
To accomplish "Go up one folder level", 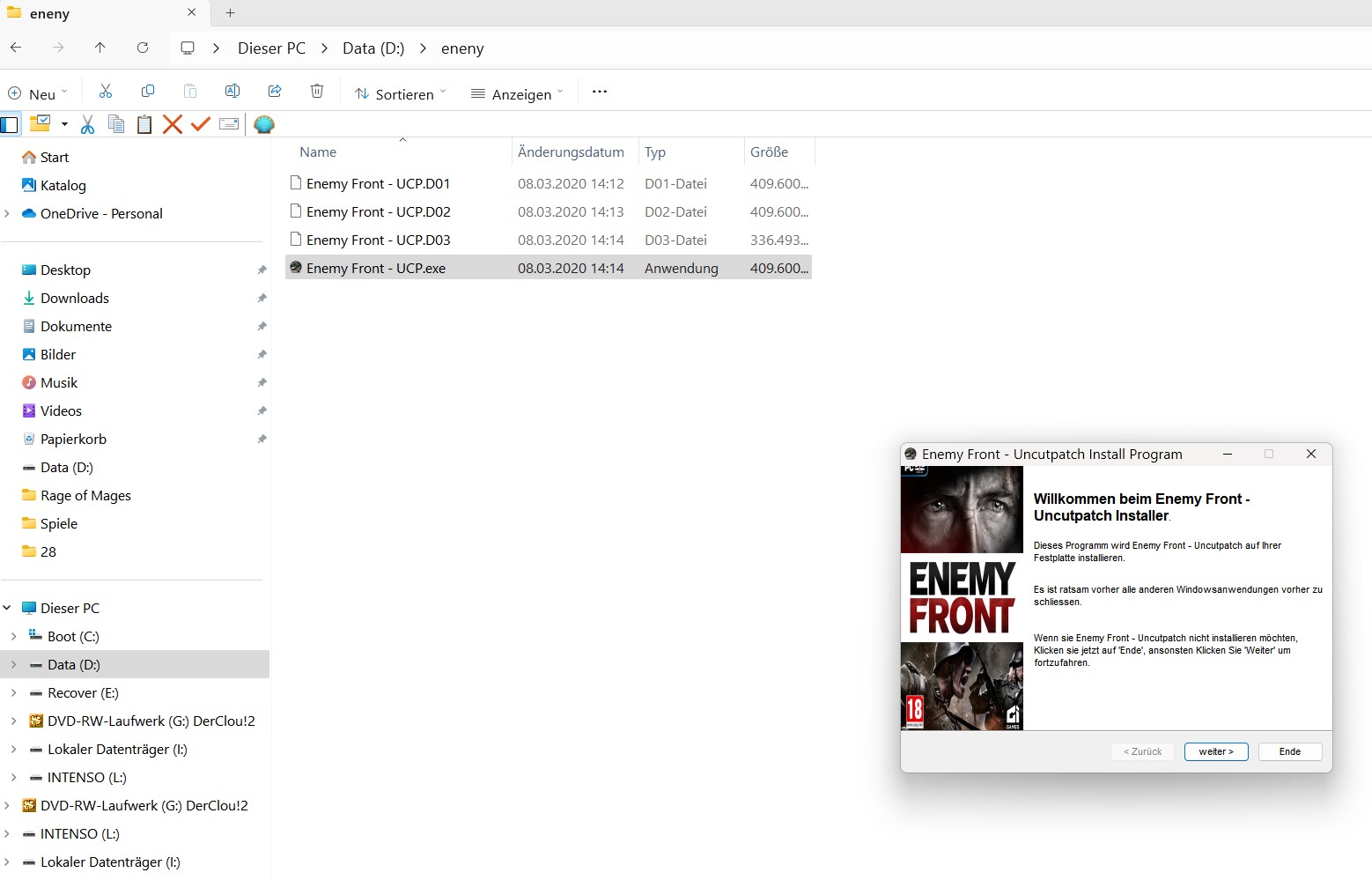I will (x=100, y=48).
